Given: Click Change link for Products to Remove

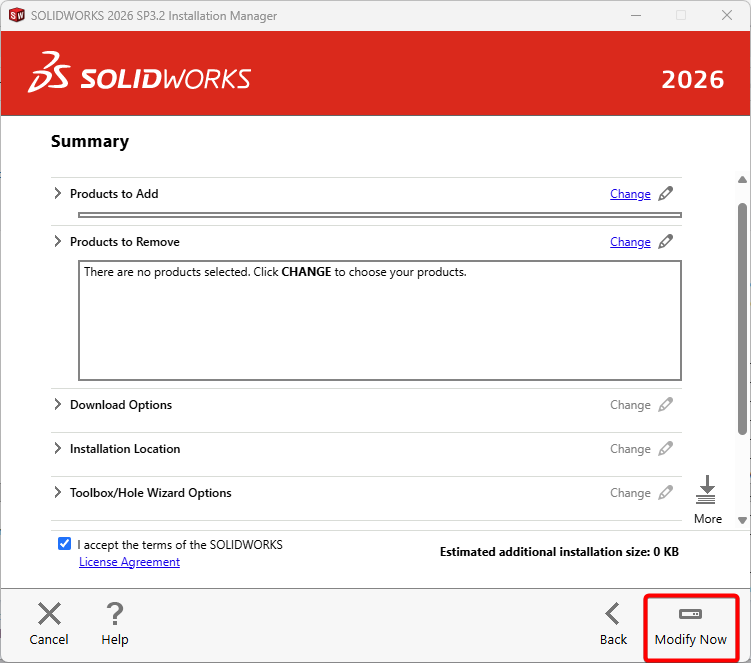Looking at the screenshot, I should [630, 242].
